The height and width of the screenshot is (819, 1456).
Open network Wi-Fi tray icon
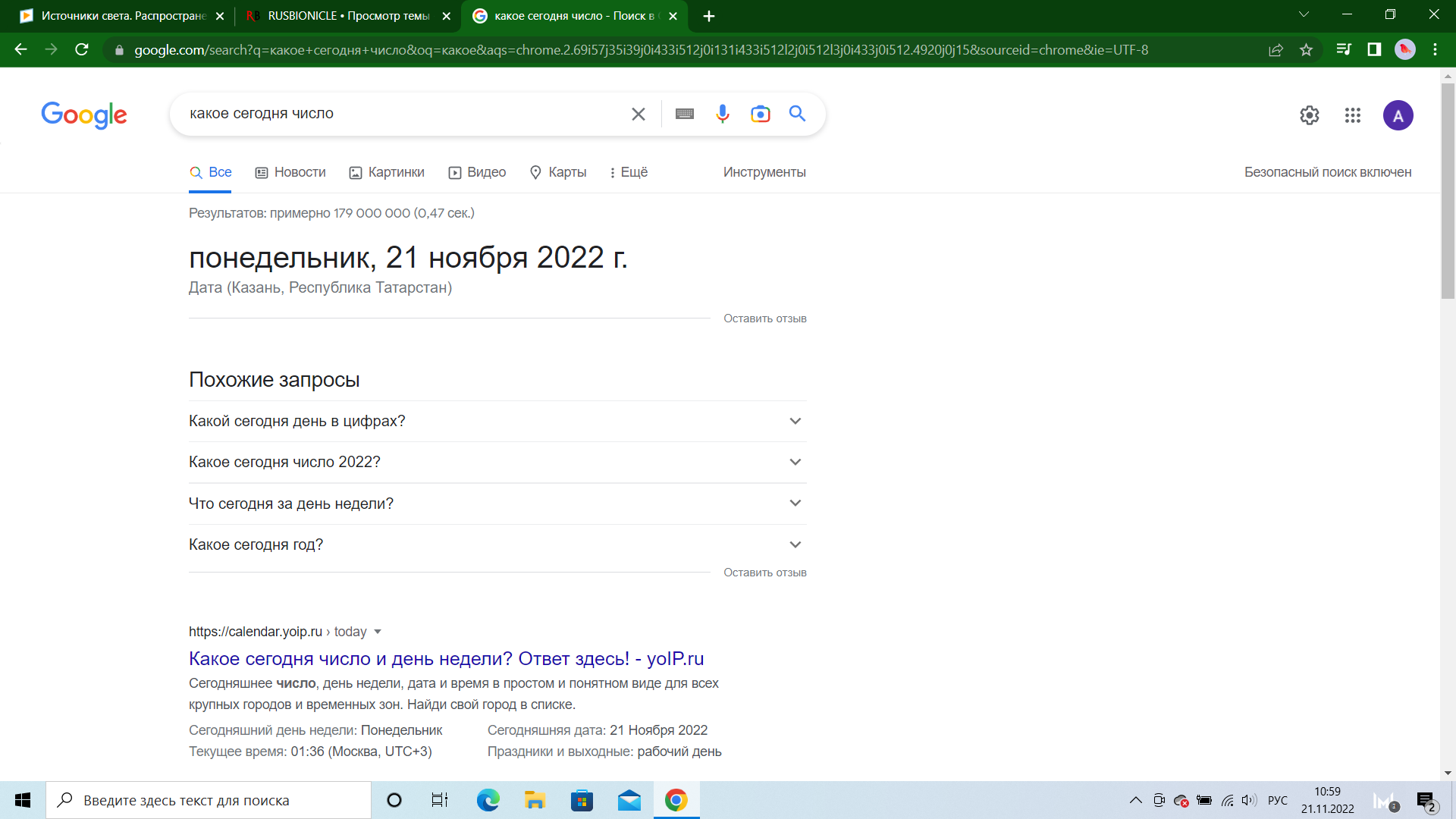click(x=1227, y=800)
